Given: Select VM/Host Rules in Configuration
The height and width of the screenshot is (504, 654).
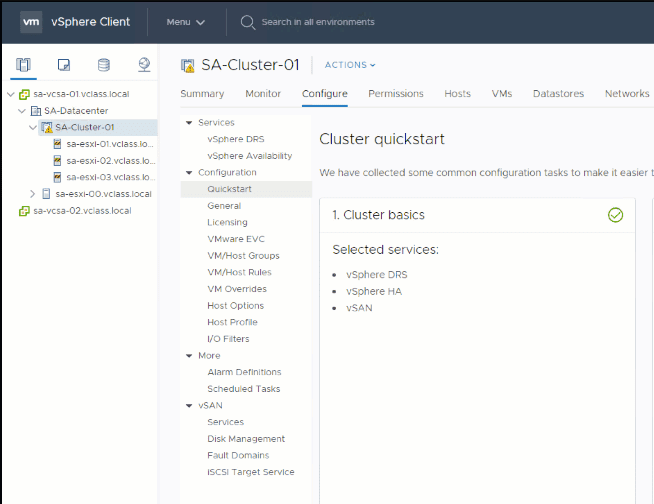Looking at the screenshot, I should tap(239, 272).
